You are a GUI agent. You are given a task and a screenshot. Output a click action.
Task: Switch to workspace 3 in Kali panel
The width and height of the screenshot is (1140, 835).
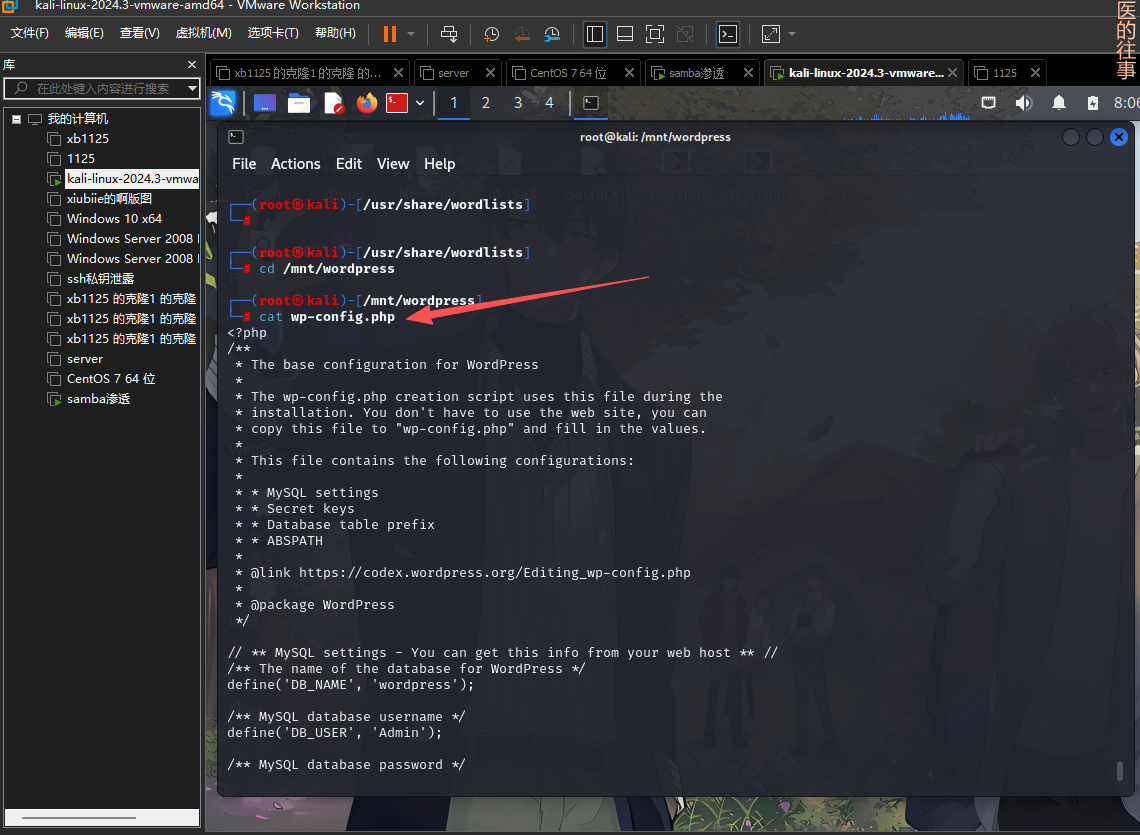(x=517, y=103)
